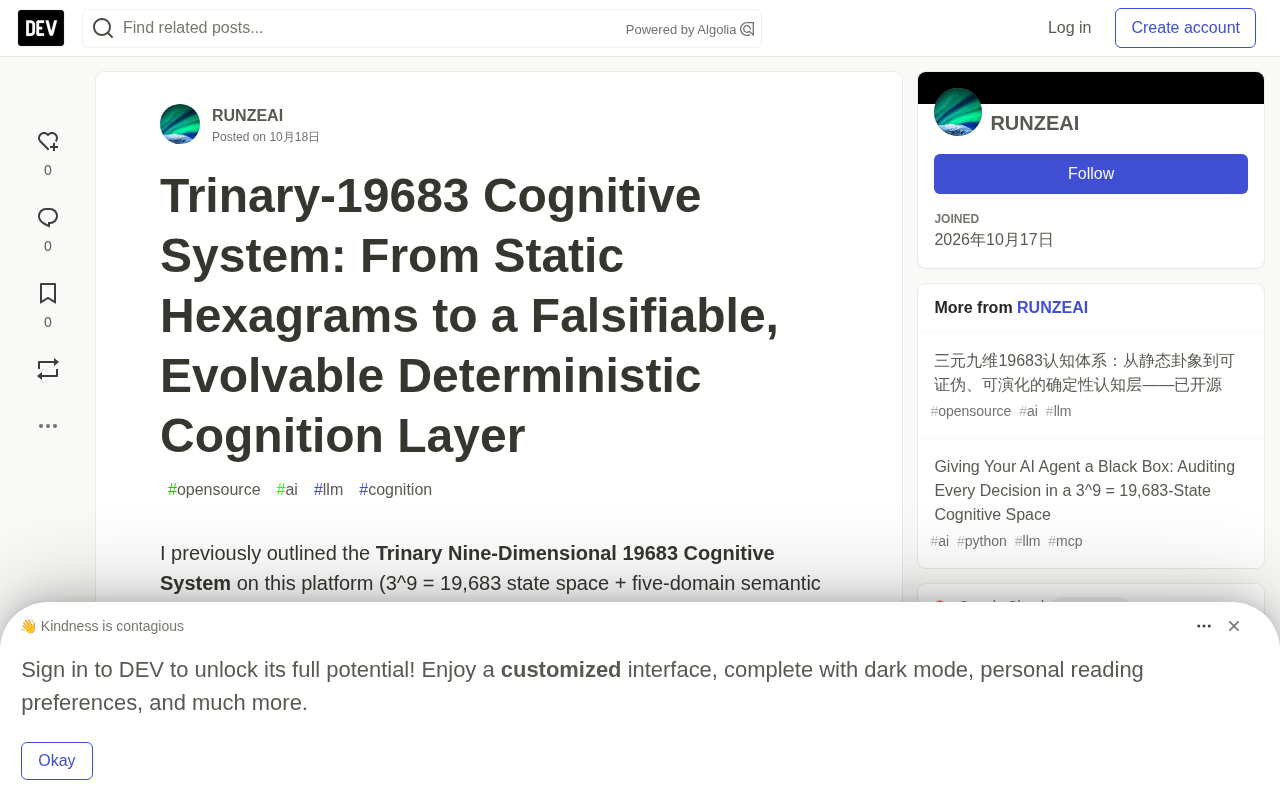Click the search magnifier icon
1280x800 pixels.
[x=103, y=28]
